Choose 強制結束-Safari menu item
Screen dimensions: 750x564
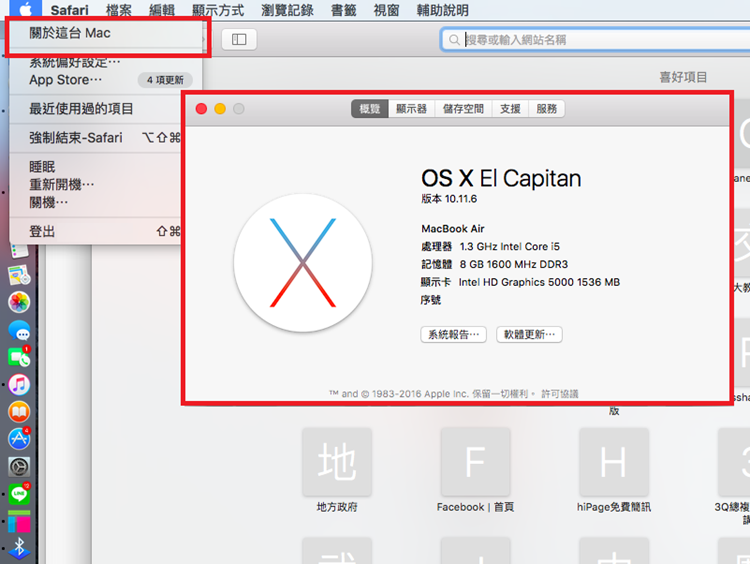(x=106, y=138)
